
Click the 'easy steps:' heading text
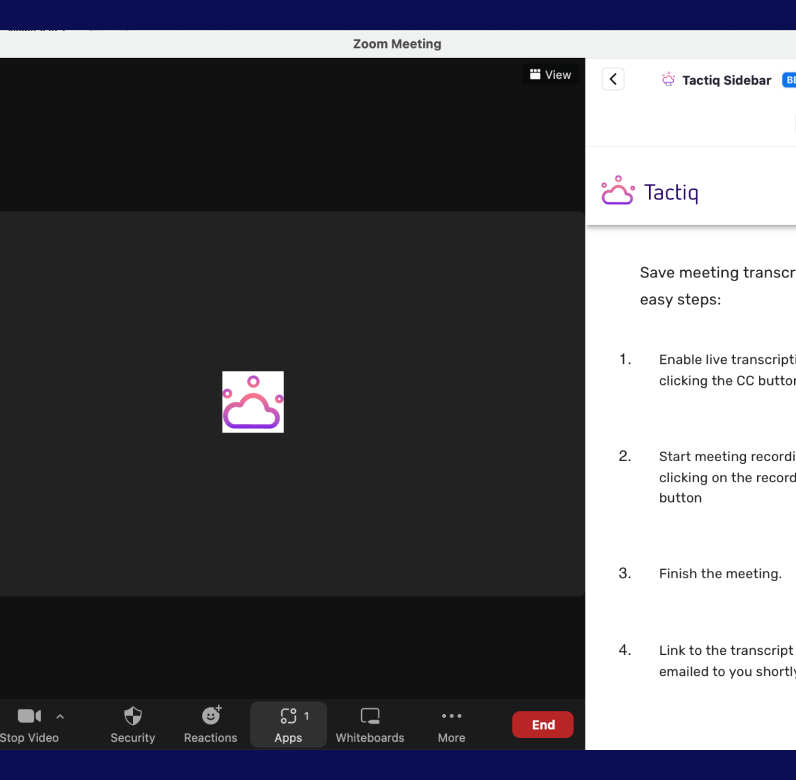680,300
